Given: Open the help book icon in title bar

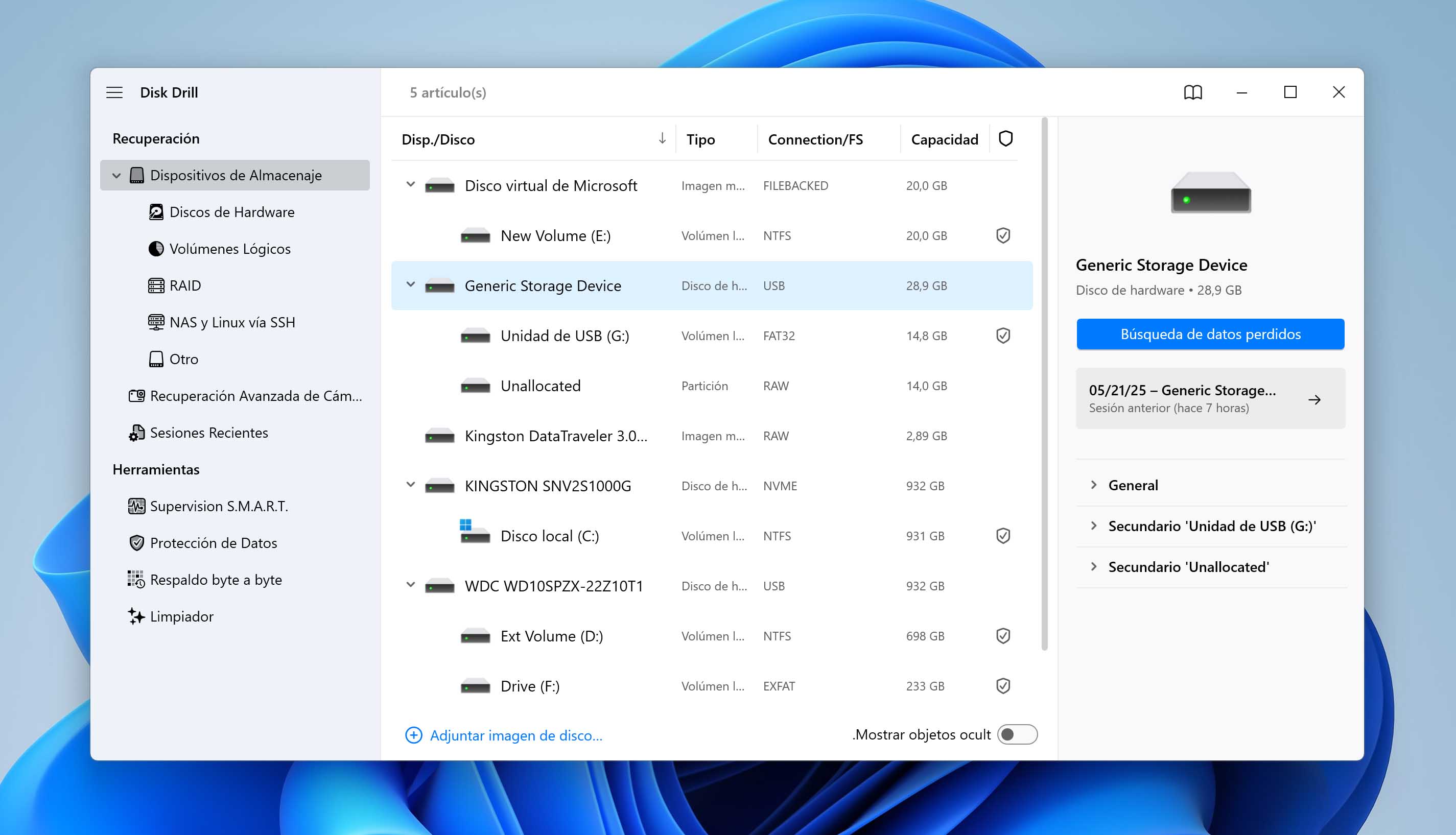Looking at the screenshot, I should (x=1193, y=92).
